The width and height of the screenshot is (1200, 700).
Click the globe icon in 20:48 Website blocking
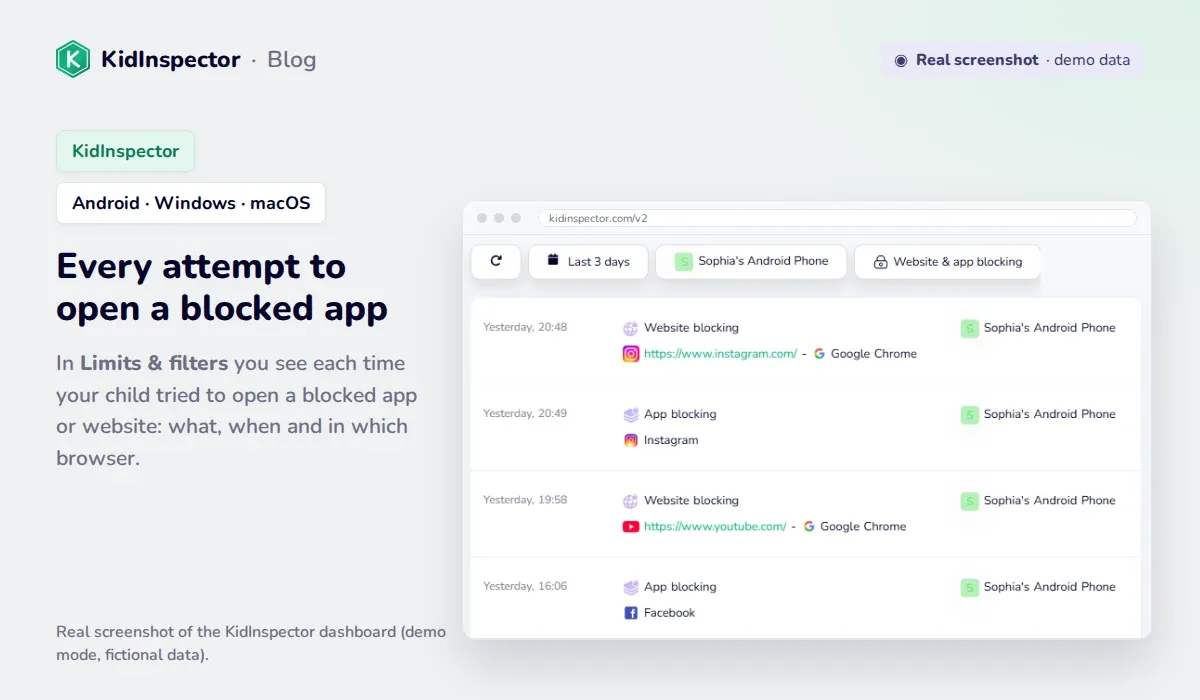631,327
